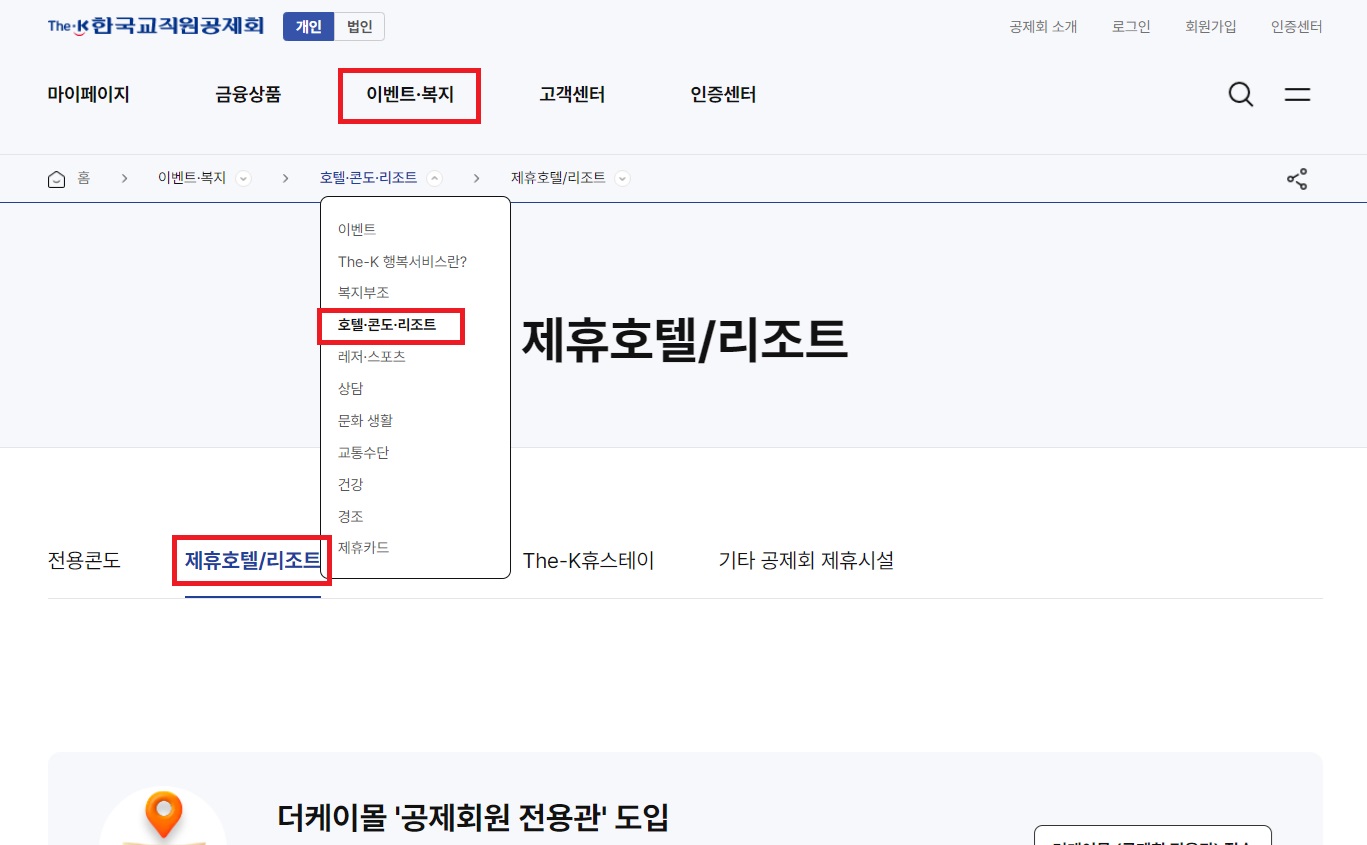
Task: Open the hamburger full menu icon
Action: (1297, 95)
